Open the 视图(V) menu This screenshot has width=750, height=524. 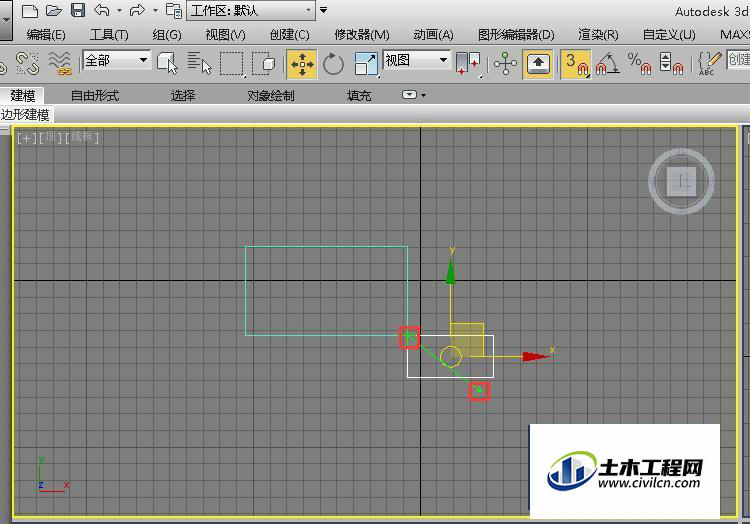(x=225, y=34)
